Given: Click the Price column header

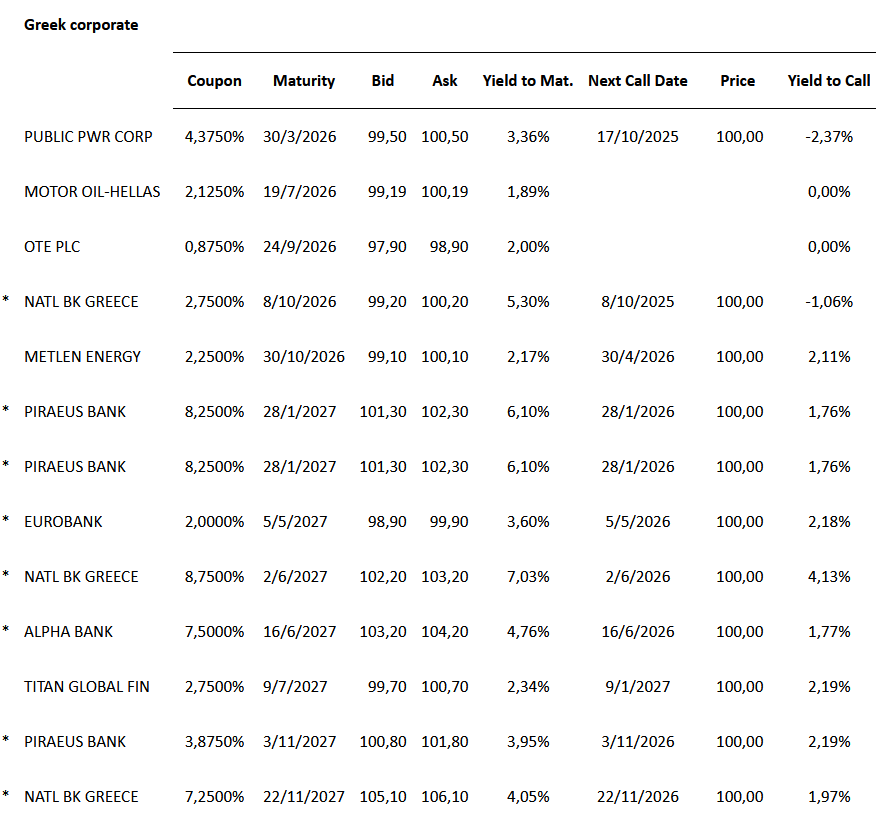Looking at the screenshot, I should click(x=738, y=81).
